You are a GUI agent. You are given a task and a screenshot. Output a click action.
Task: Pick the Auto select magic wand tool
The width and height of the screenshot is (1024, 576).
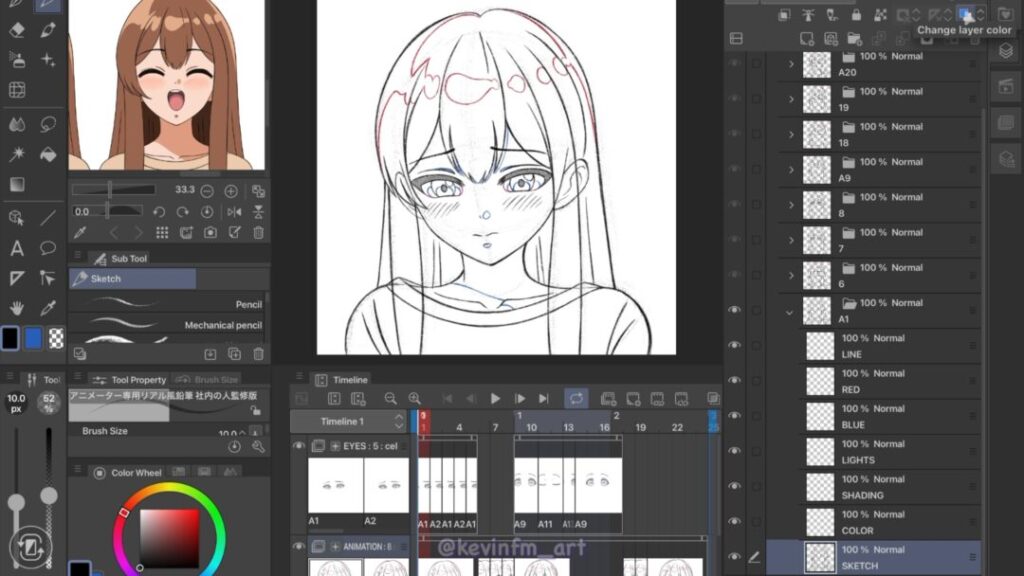coord(17,155)
